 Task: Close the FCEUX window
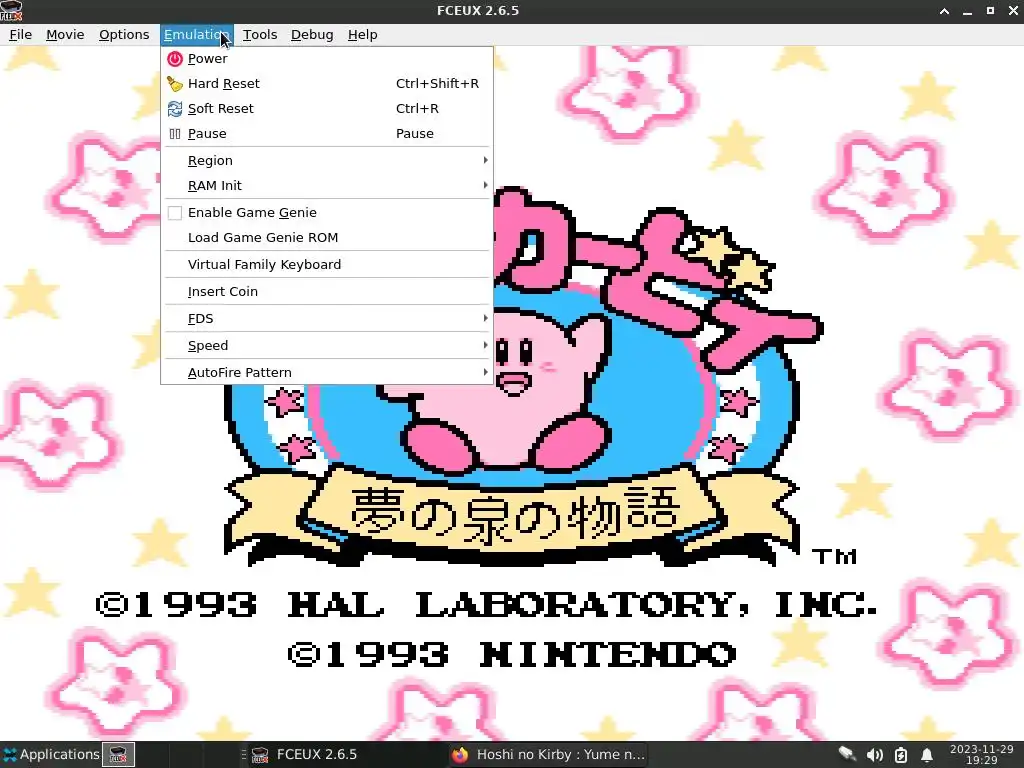(1013, 11)
